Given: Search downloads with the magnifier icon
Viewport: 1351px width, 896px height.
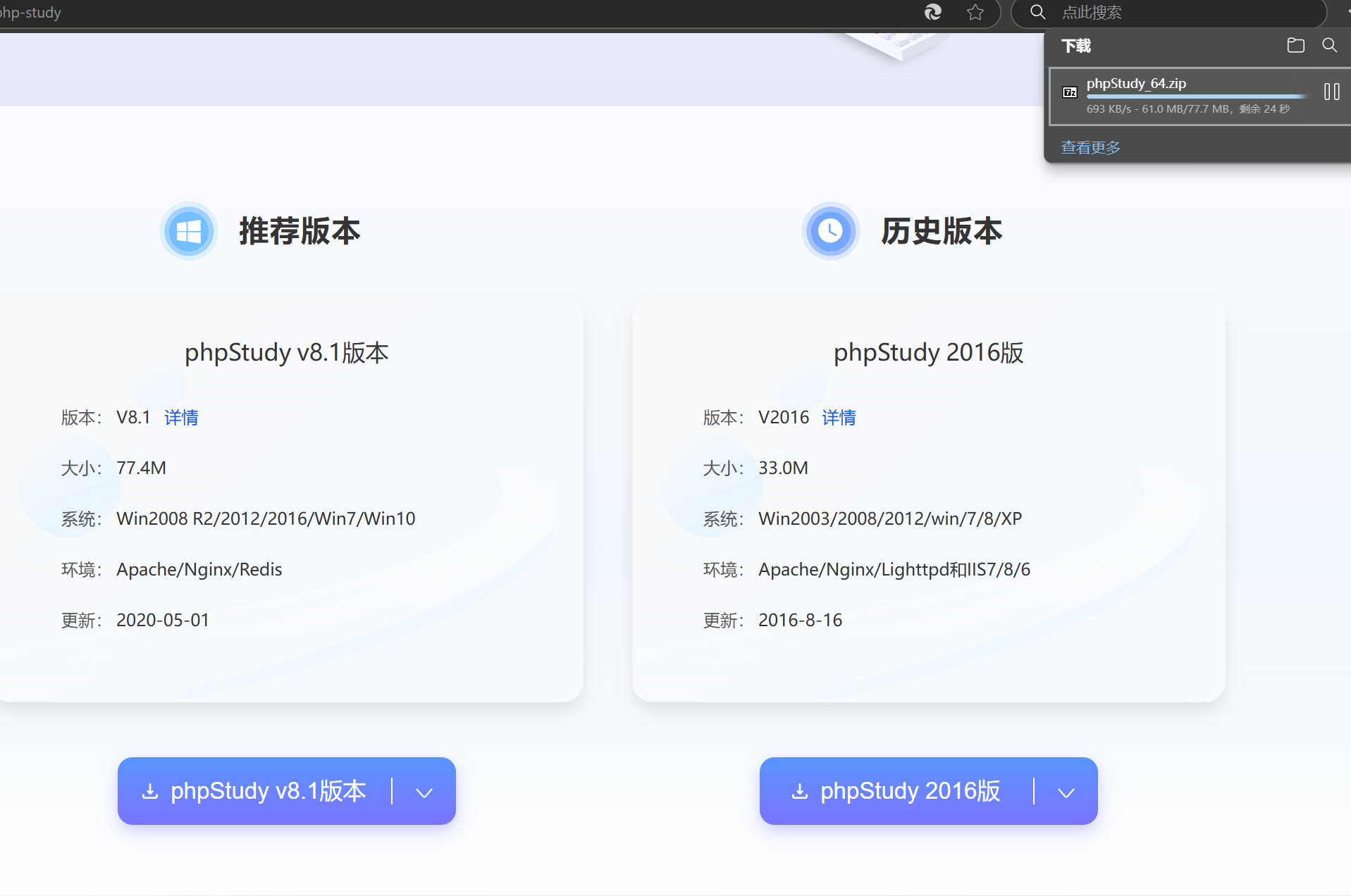Looking at the screenshot, I should pyautogui.click(x=1329, y=45).
